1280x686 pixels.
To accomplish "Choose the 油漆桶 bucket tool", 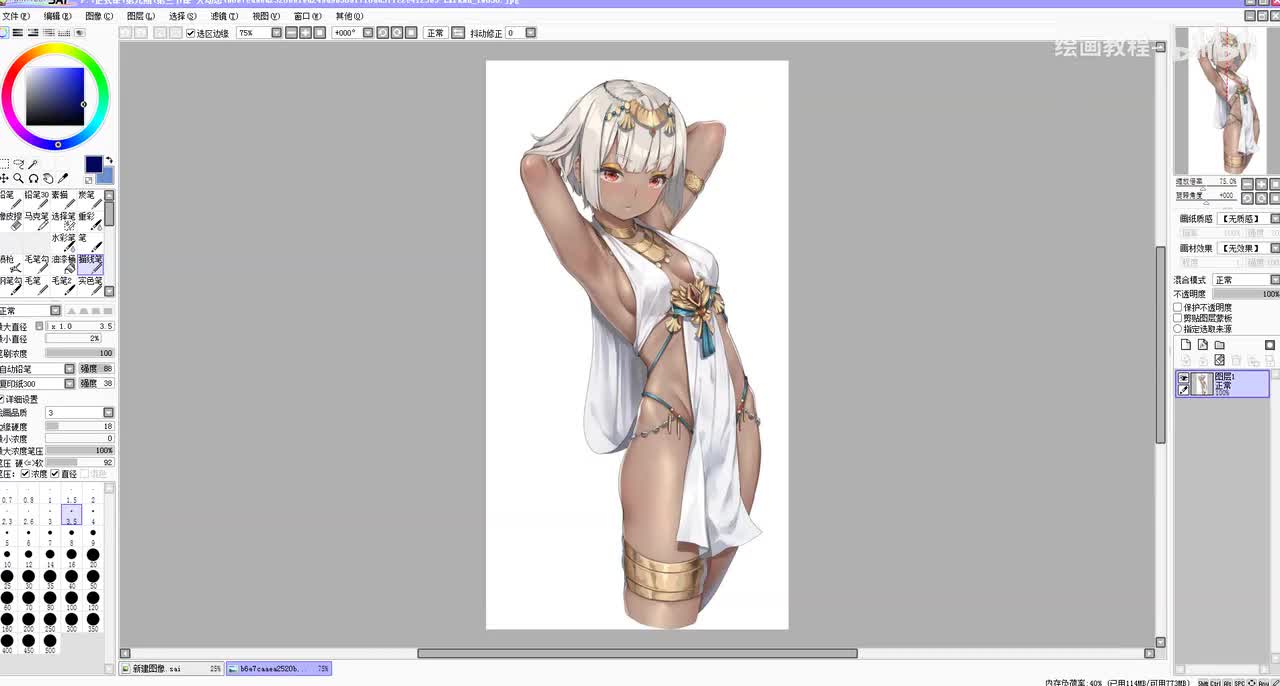I will (64, 265).
